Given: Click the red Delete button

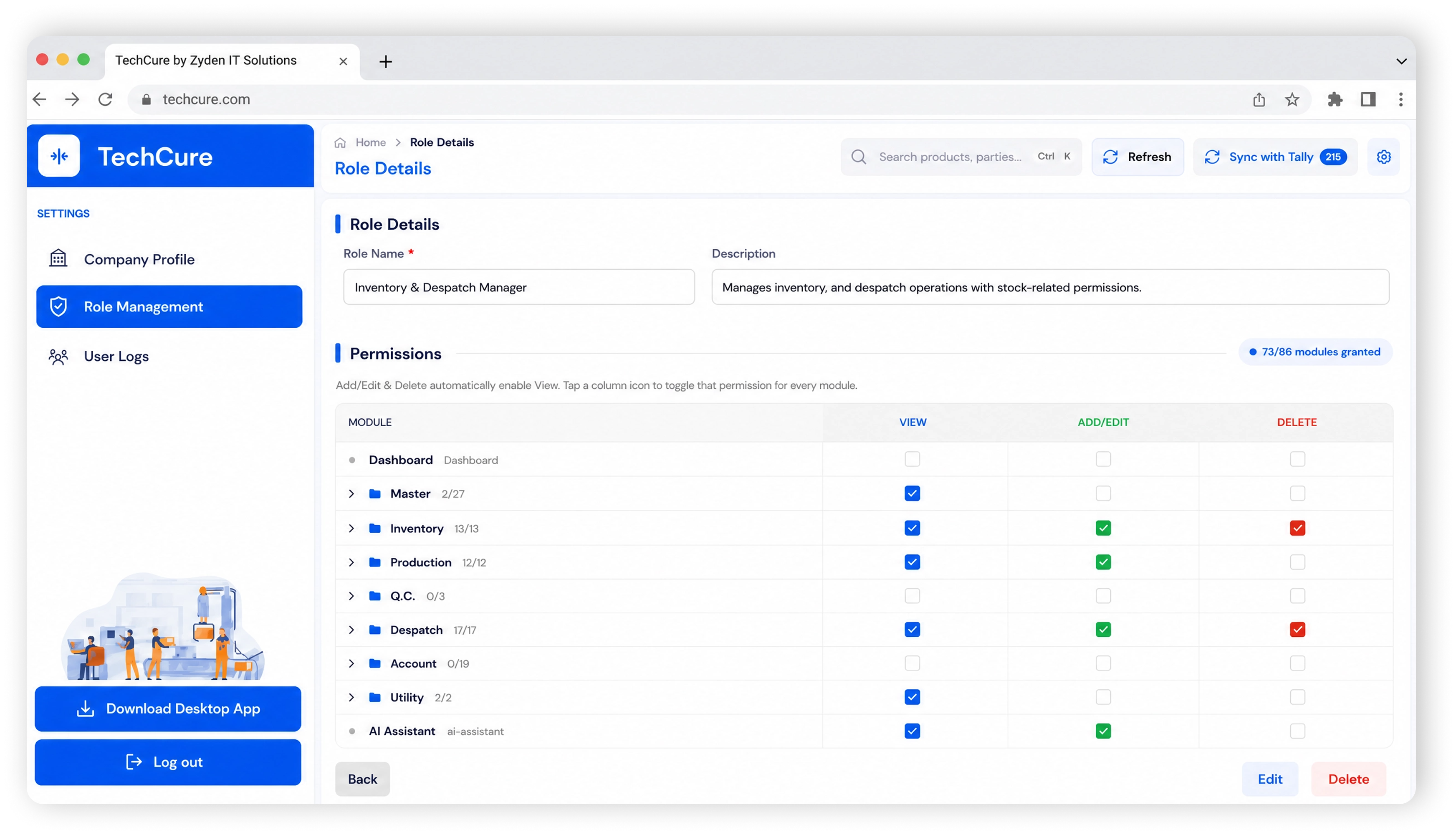Looking at the screenshot, I should pyautogui.click(x=1348, y=779).
